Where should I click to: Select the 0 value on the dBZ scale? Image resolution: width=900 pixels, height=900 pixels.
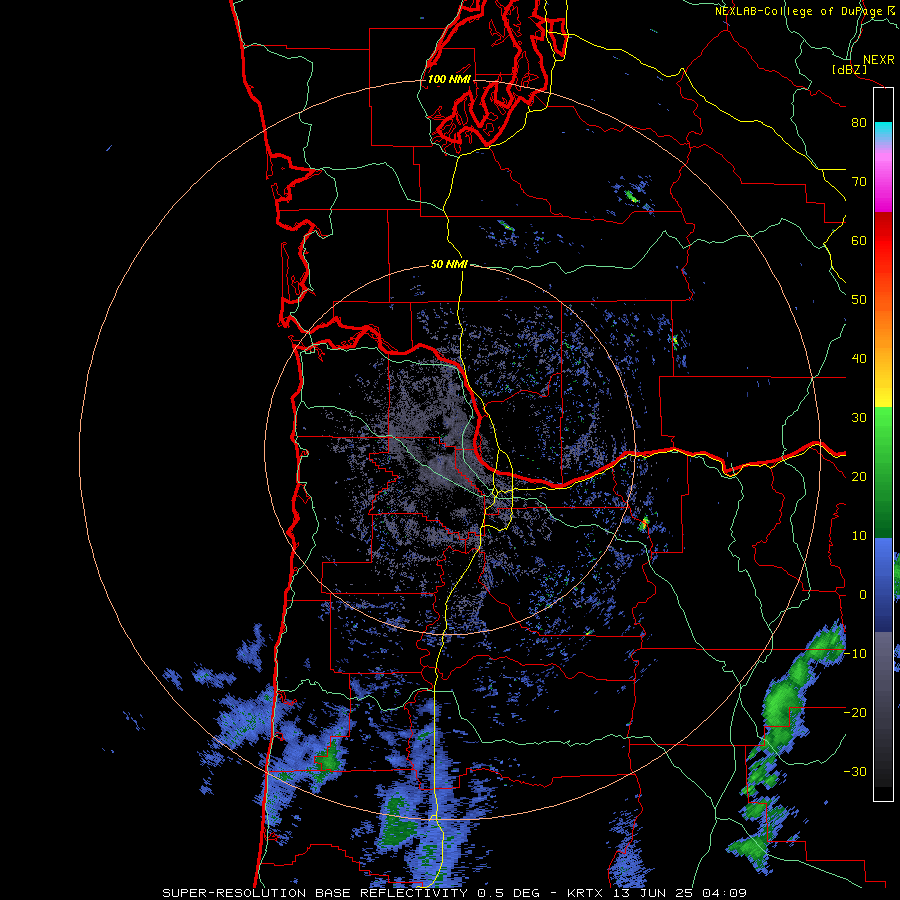[863, 595]
